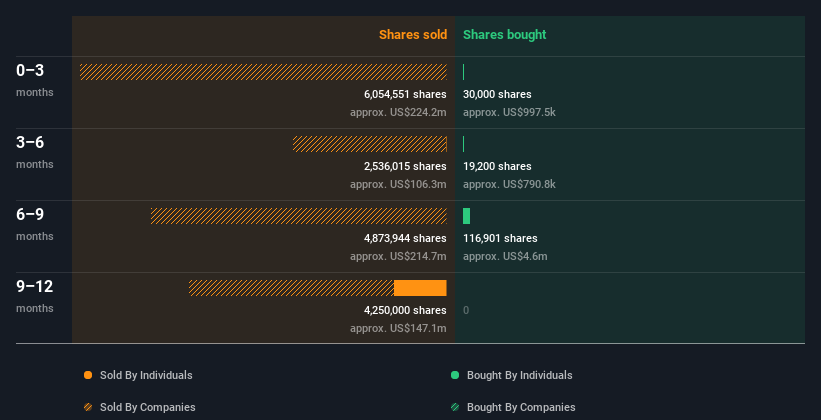Click the 6–9 months striped sold bar

pyautogui.click(x=298, y=216)
